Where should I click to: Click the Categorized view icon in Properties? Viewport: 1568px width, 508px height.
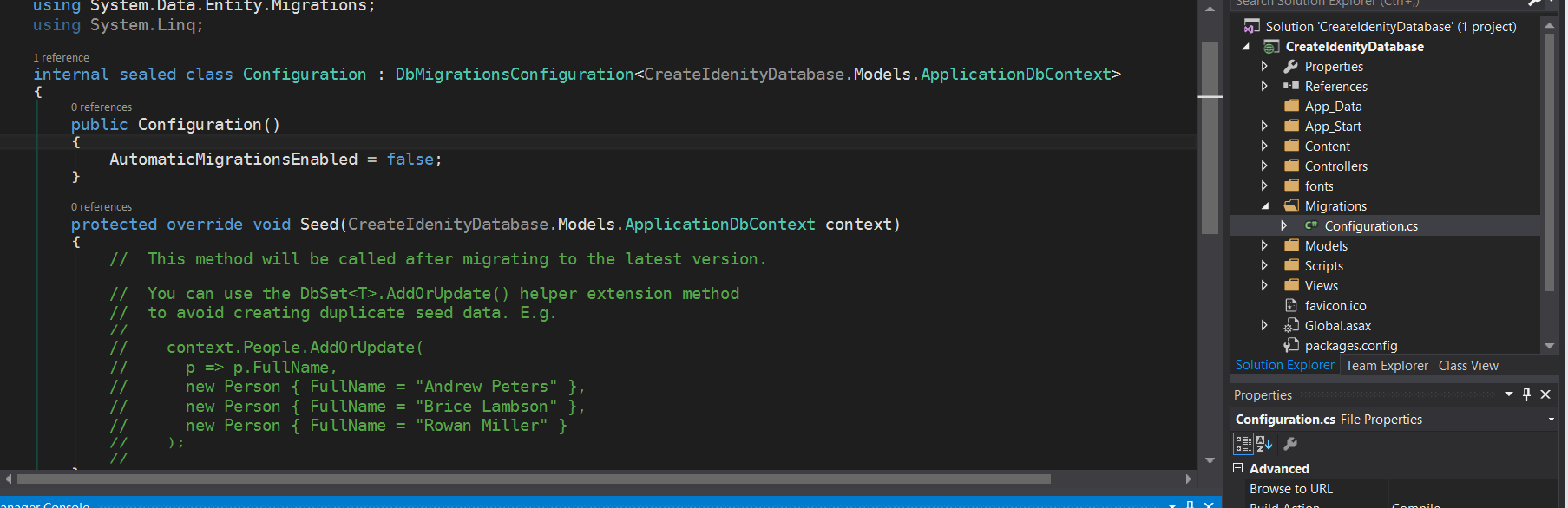[1243, 444]
